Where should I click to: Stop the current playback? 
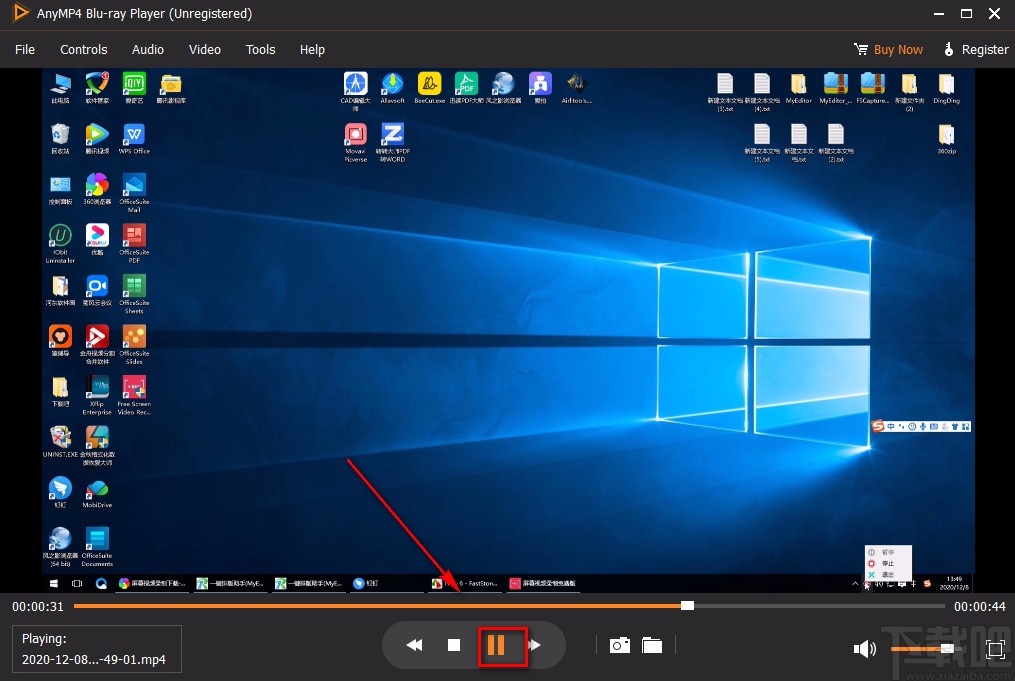pyautogui.click(x=454, y=645)
